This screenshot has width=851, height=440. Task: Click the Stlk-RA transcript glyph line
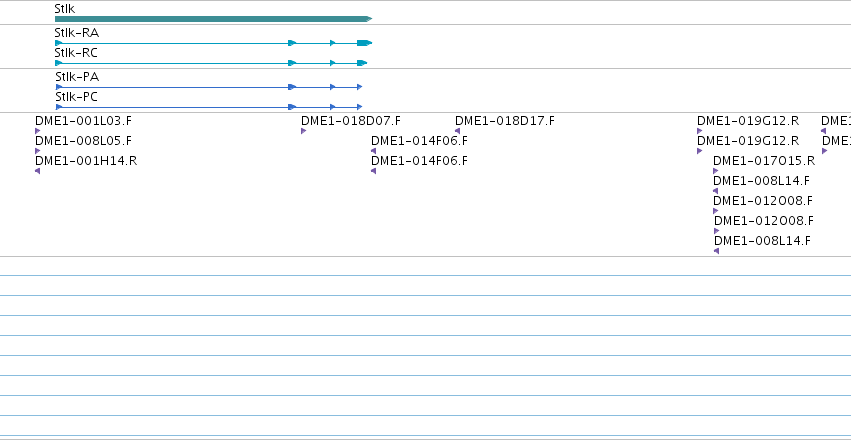point(213,43)
